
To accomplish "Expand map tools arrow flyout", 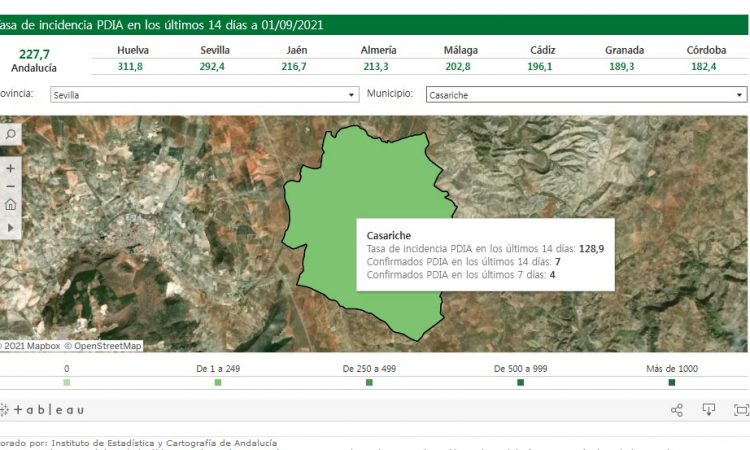I will (10, 227).
